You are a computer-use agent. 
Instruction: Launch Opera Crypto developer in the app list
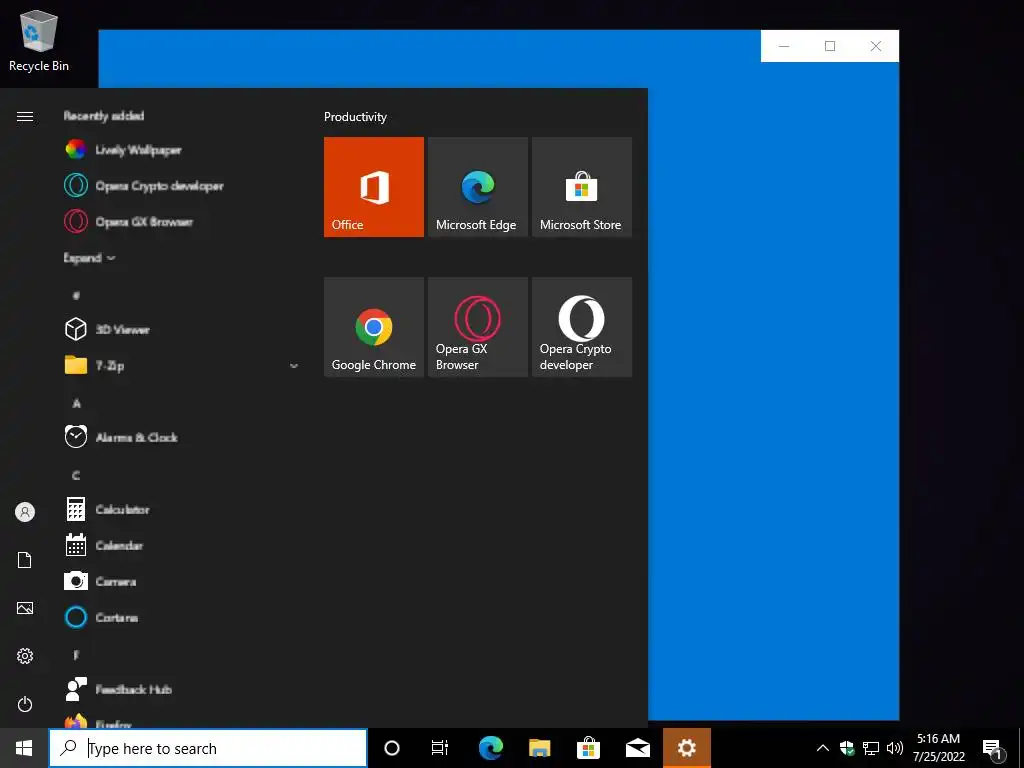183,185
